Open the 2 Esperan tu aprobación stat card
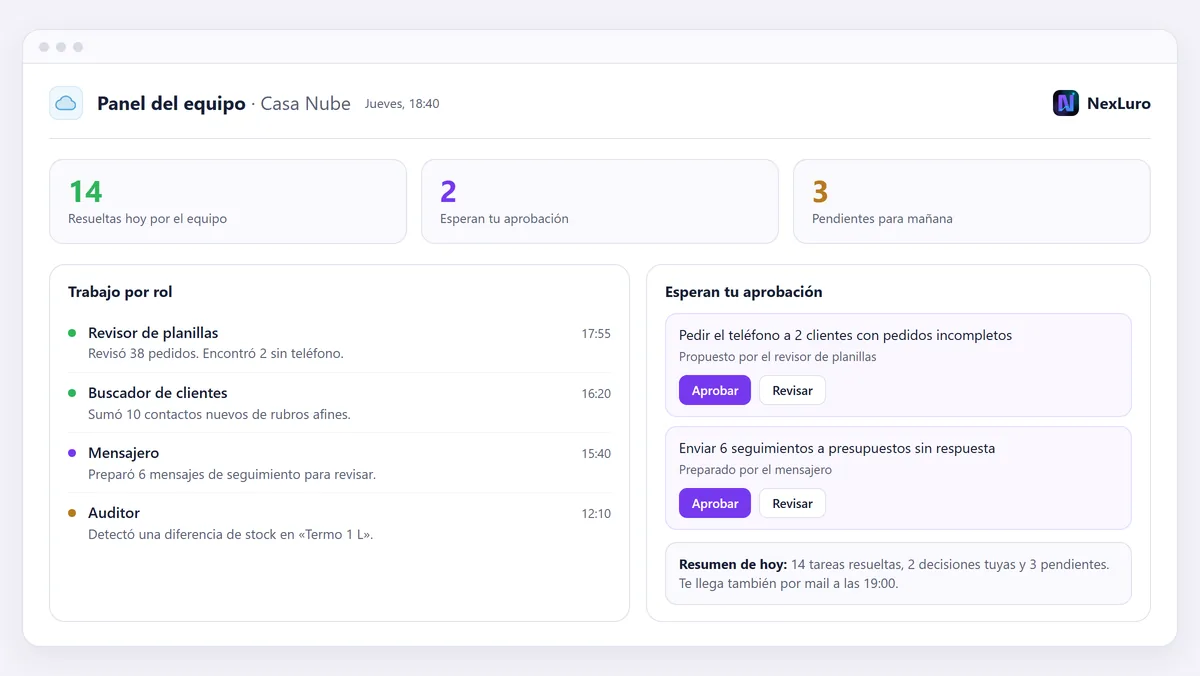This screenshot has height=676, width=1200. click(x=600, y=201)
